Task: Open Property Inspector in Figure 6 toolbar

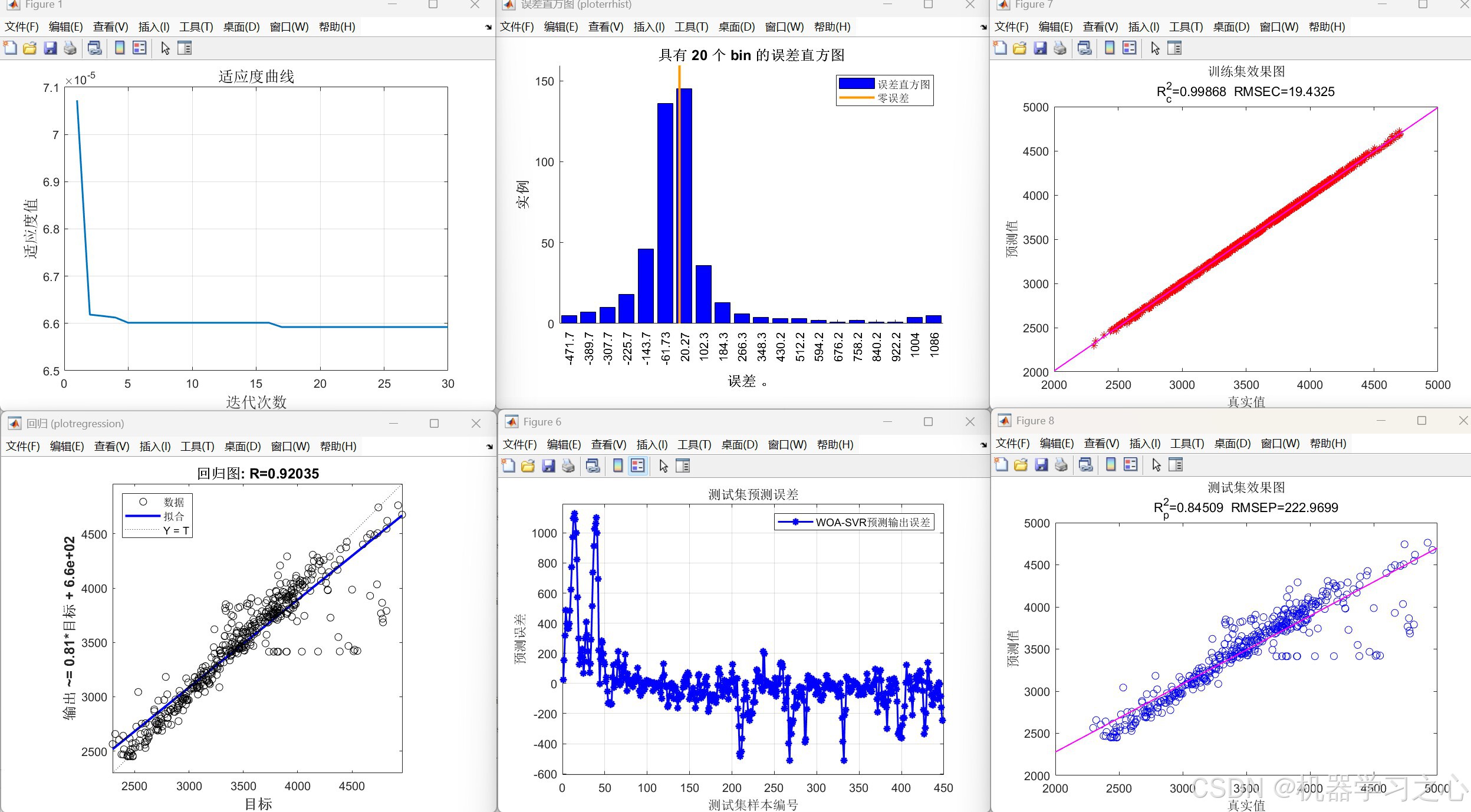Action: 683,466
